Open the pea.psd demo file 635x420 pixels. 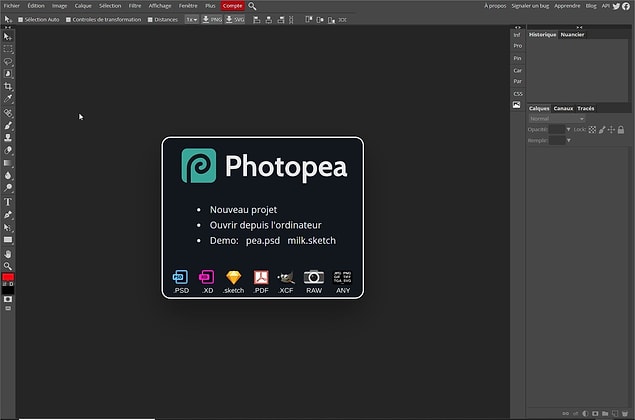(263, 241)
